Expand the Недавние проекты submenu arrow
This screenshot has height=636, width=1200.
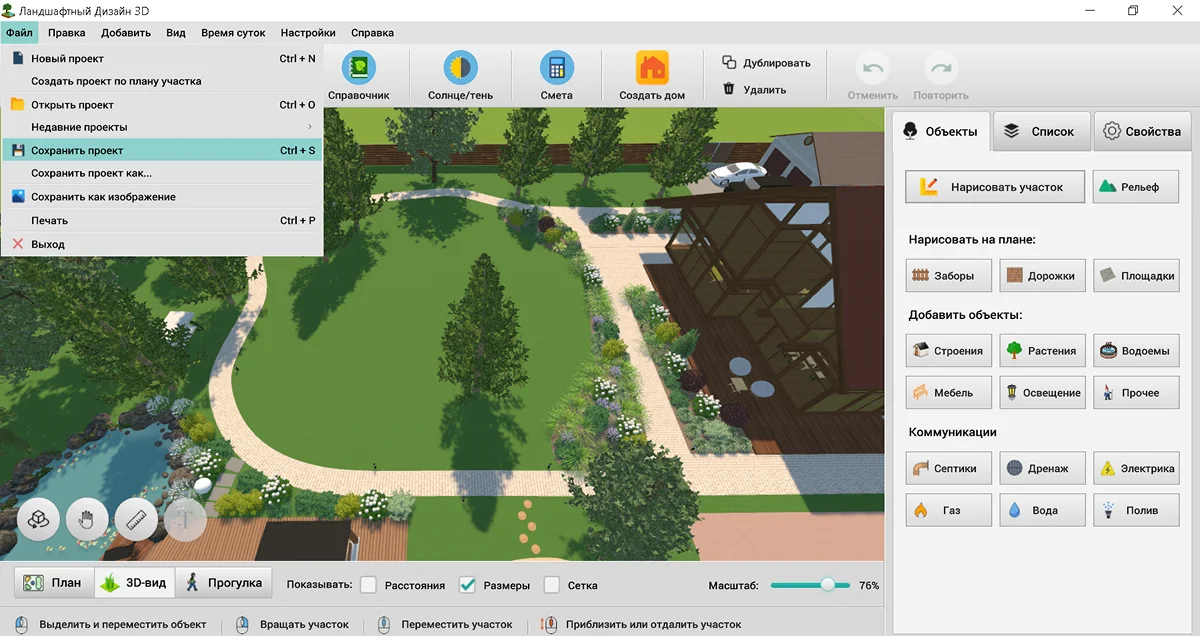(310, 127)
